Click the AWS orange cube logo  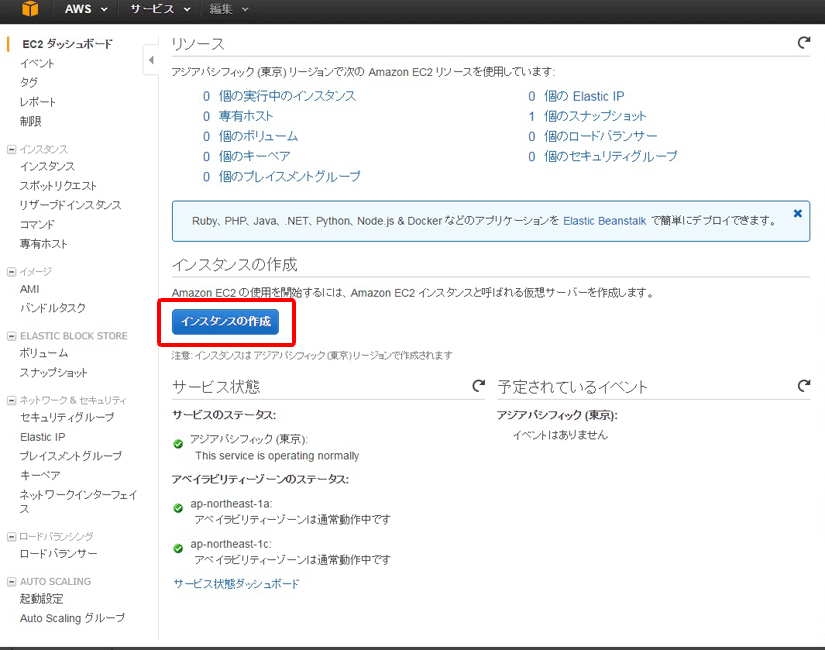point(31,9)
